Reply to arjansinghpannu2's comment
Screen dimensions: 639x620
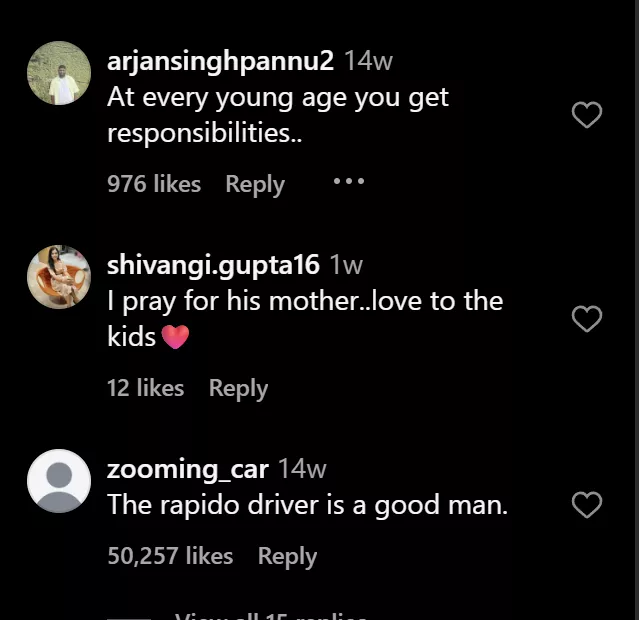[x=254, y=184]
